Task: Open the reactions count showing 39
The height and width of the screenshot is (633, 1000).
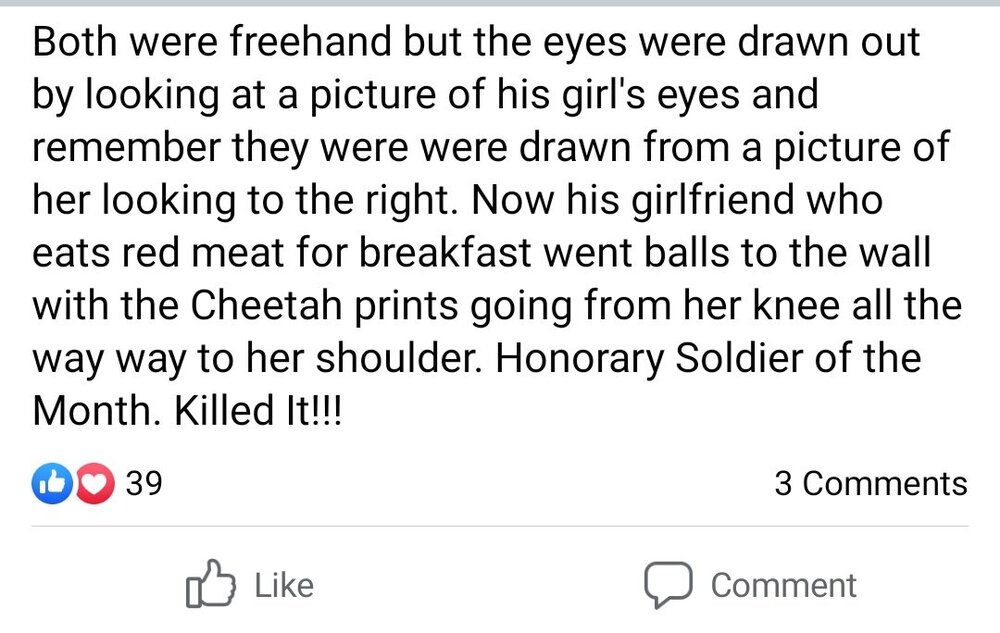Action: click(144, 485)
